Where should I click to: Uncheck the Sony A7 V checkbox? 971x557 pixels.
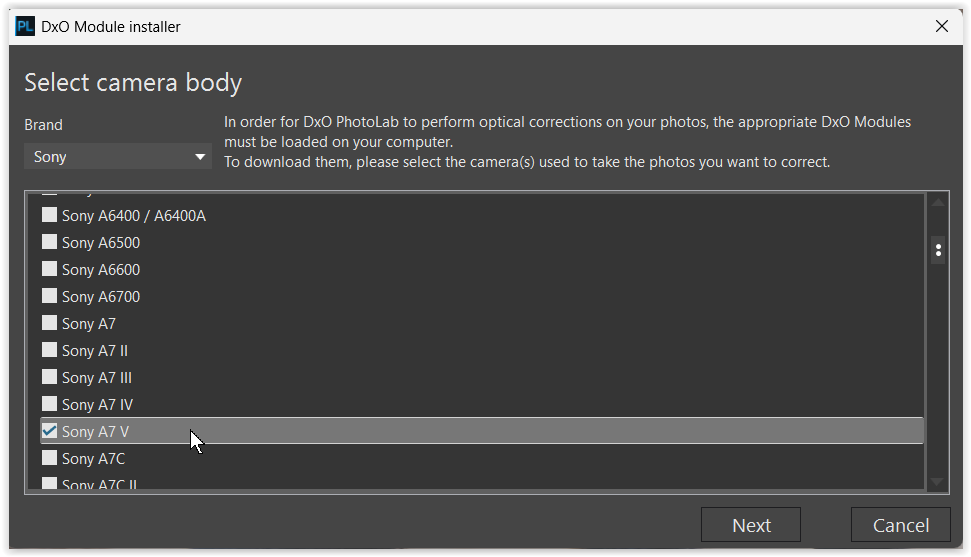click(x=49, y=431)
